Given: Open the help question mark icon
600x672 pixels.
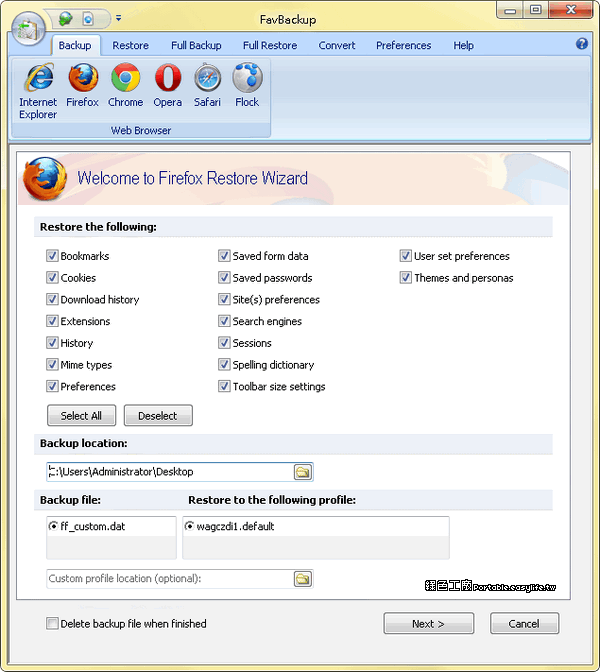Looking at the screenshot, I should click(x=582, y=44).
